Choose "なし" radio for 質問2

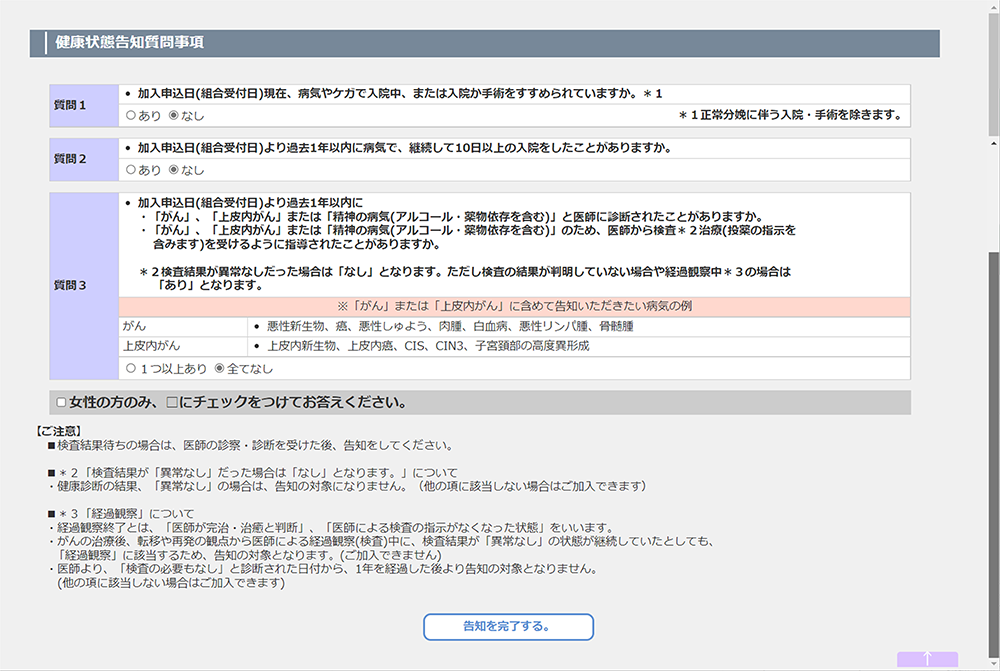click(x=173, y=171)
